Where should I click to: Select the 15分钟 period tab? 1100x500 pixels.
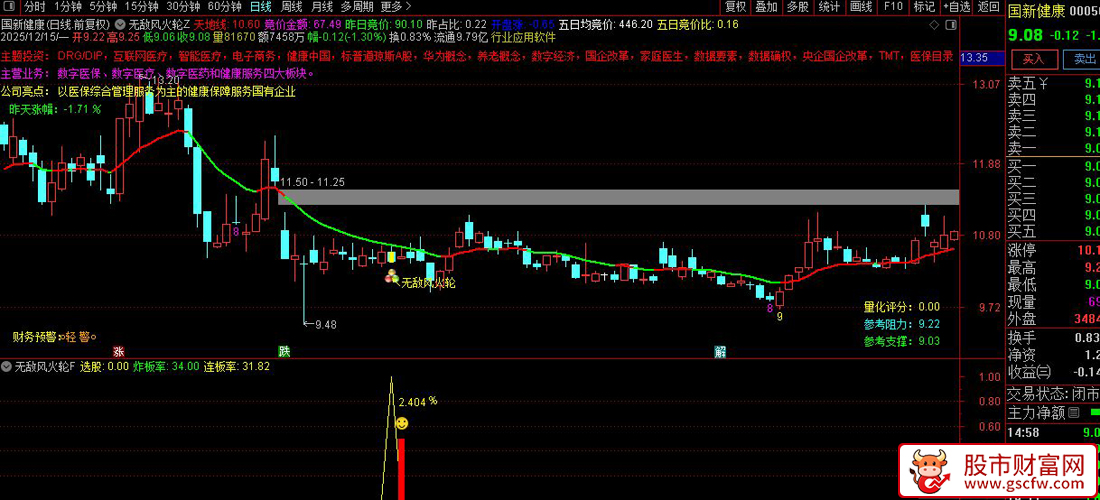pos(143,7)
